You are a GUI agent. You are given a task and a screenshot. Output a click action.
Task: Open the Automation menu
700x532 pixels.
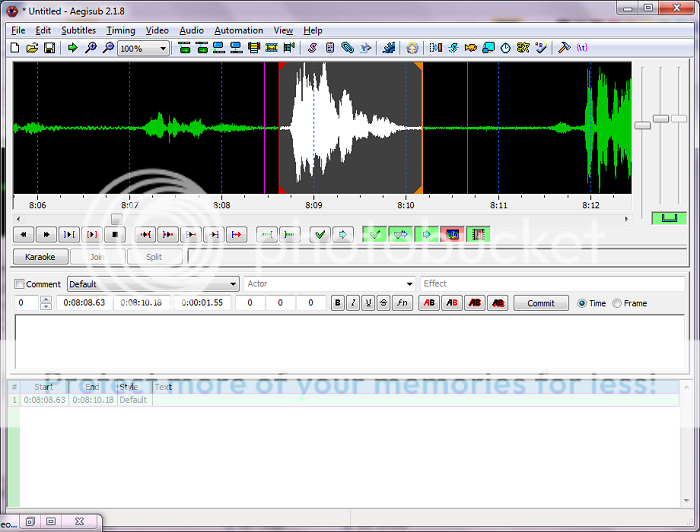tap(239, 31)
